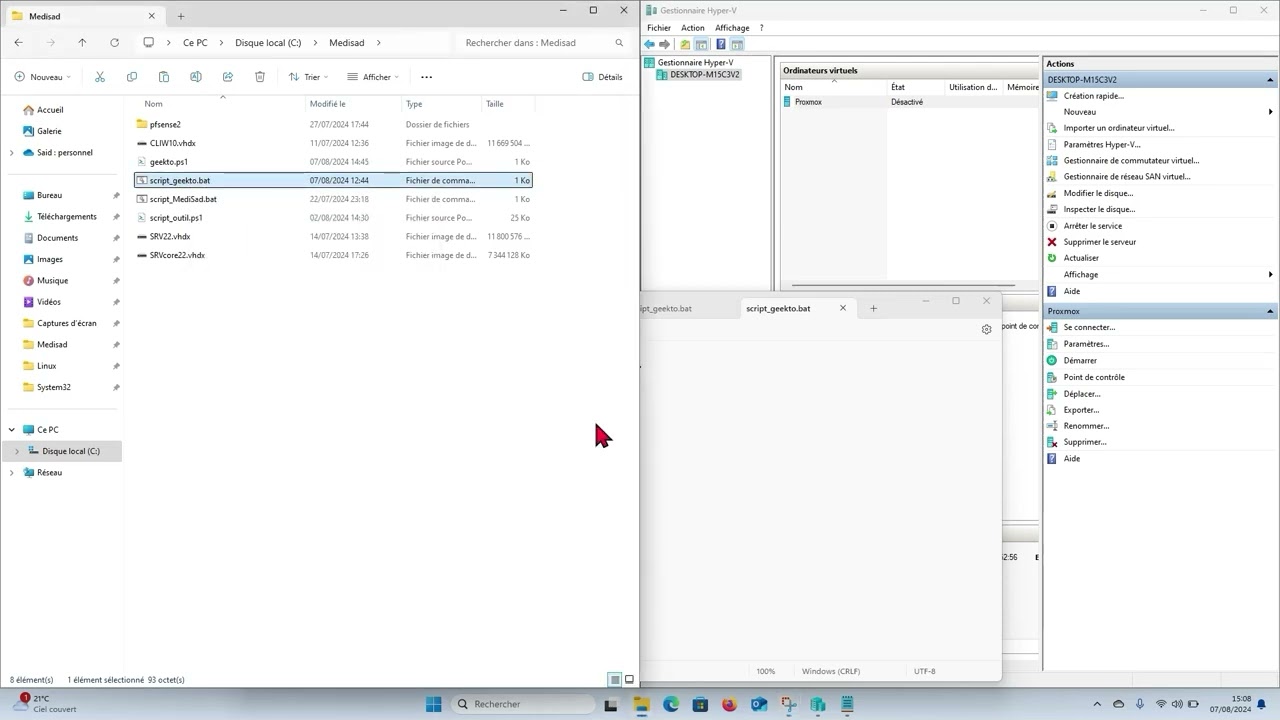This screenshot has width=1280, height=720.
Task: Click the Share icon in Explorer toolbar
Action: 228,77
